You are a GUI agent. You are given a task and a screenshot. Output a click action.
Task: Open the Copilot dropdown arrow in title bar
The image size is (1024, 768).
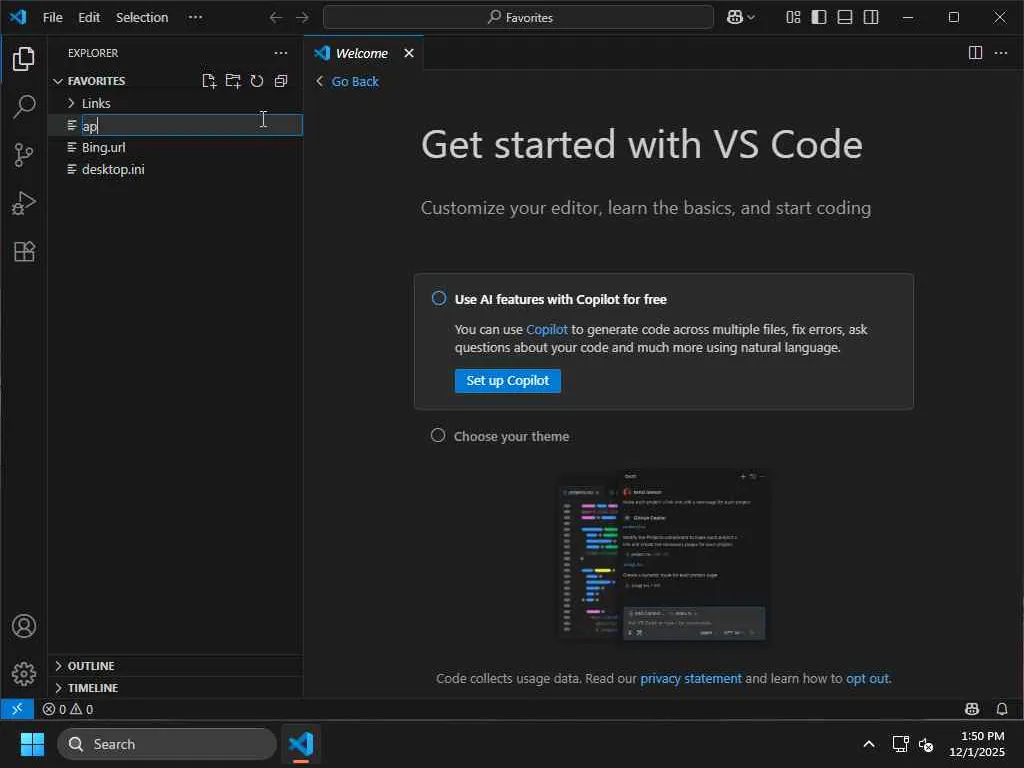[x=751, y=18]
